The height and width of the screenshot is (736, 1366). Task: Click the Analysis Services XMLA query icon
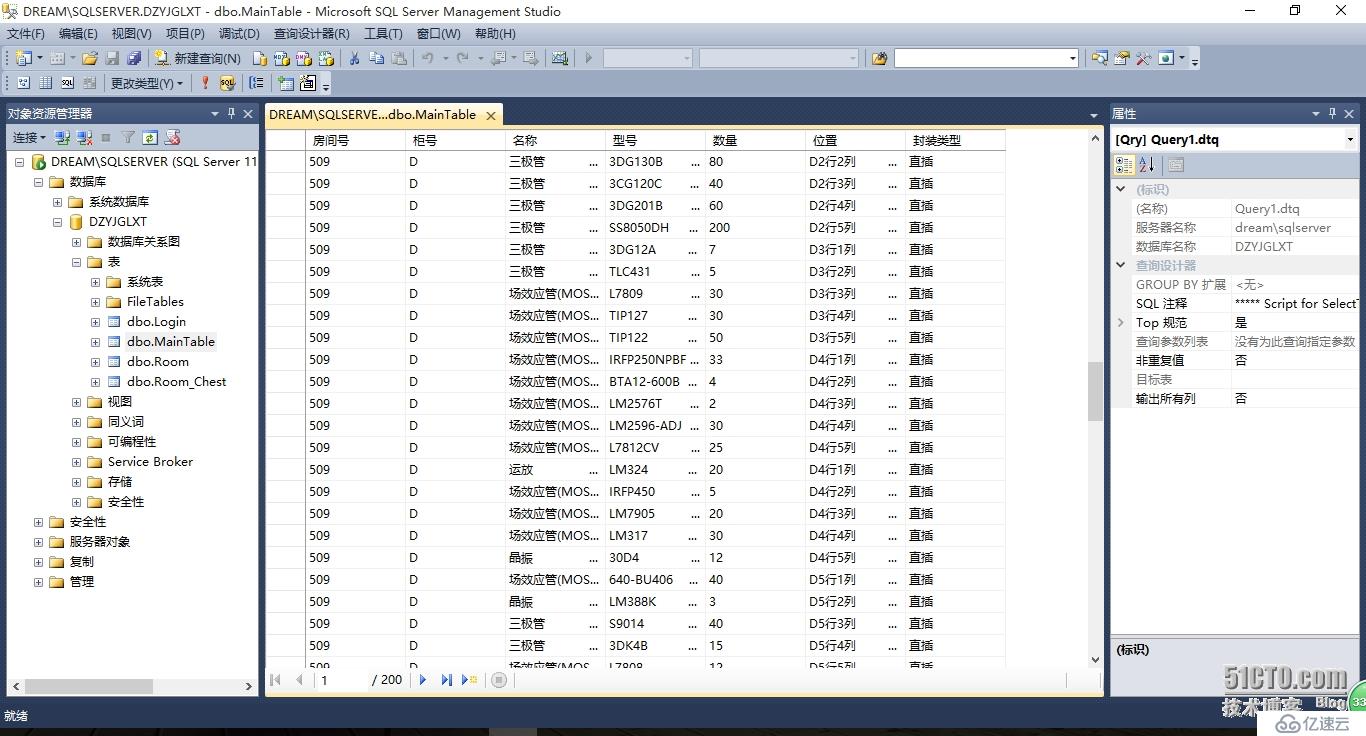pos(325,58)
